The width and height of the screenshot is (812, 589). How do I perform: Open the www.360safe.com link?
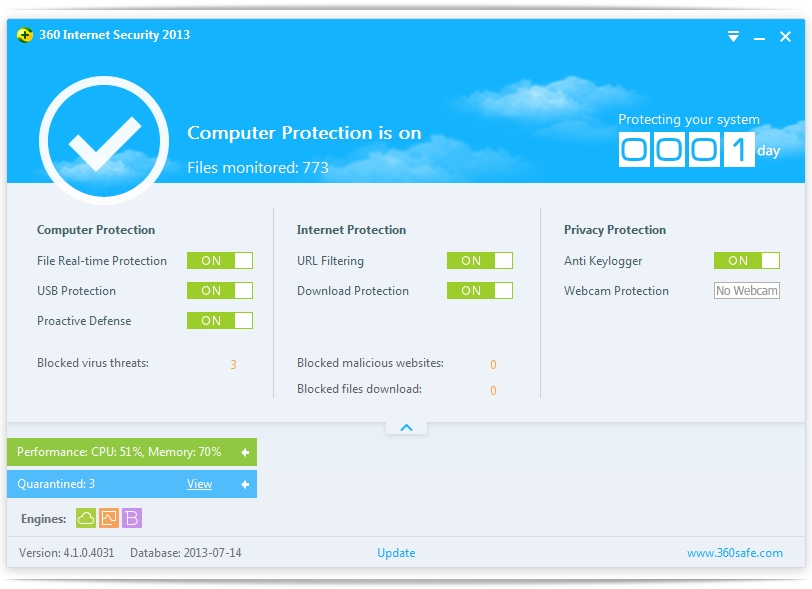click(x=735, y=553)
